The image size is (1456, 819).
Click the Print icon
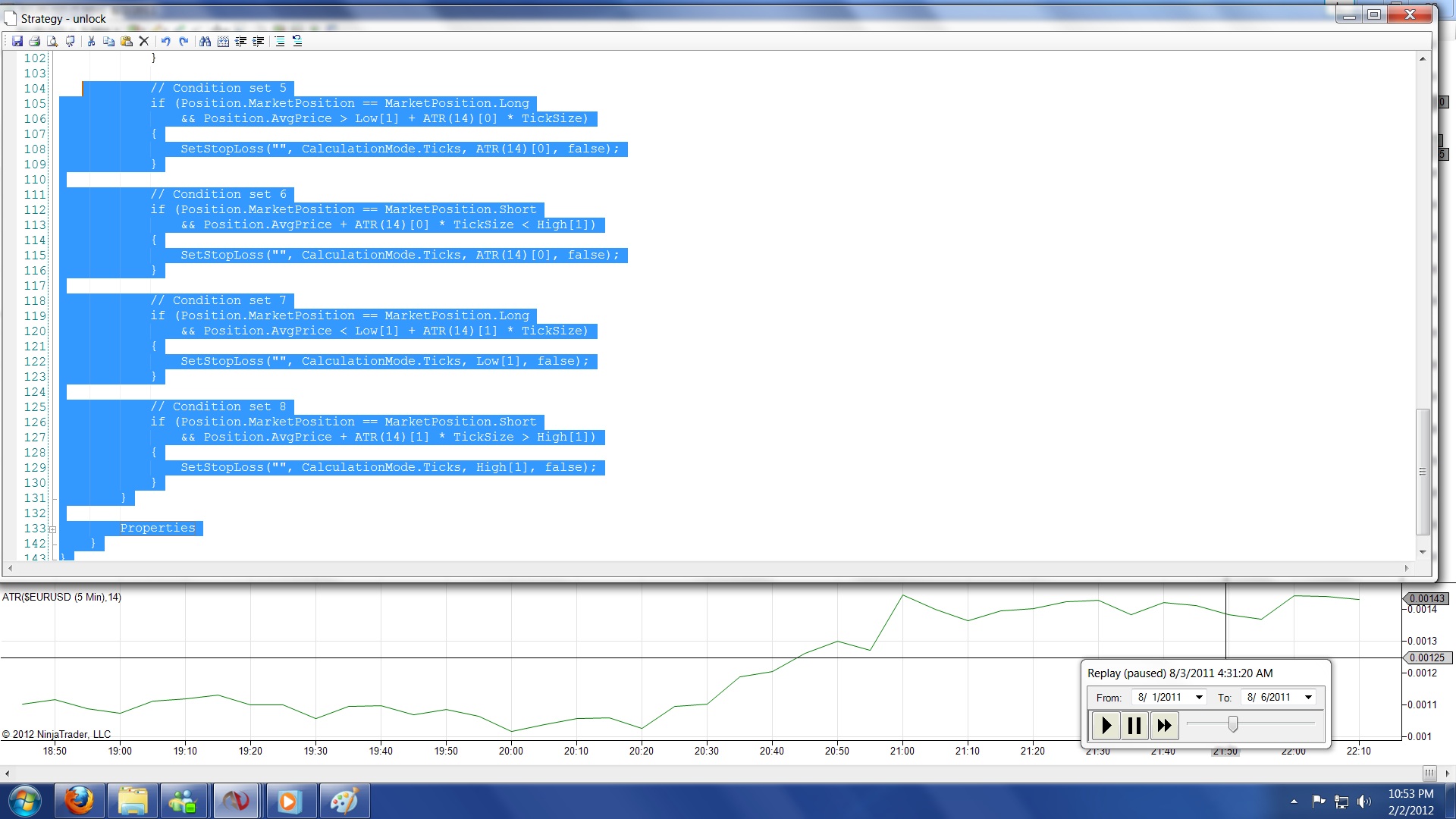click(34, 41)
